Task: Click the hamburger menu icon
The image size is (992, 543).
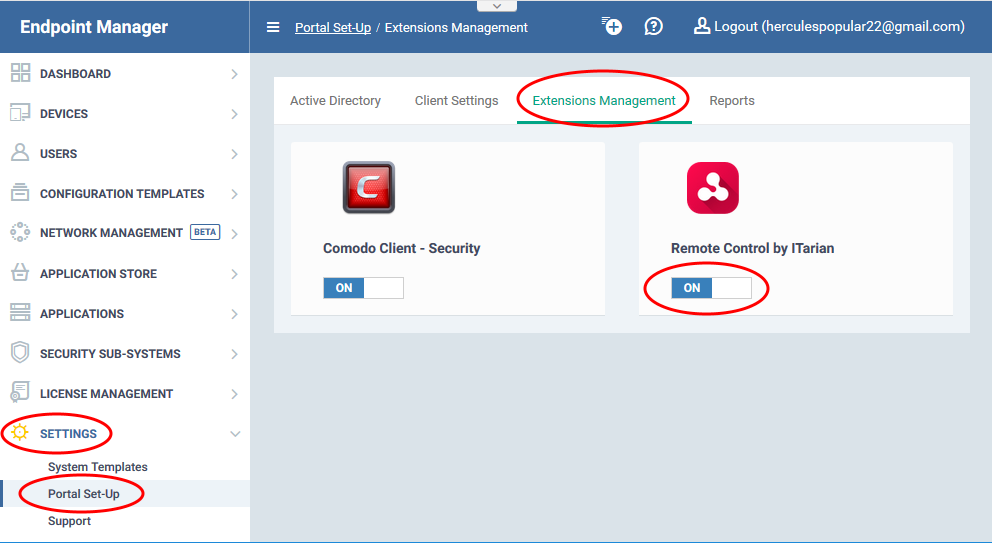Action: (x=273, y=27)
